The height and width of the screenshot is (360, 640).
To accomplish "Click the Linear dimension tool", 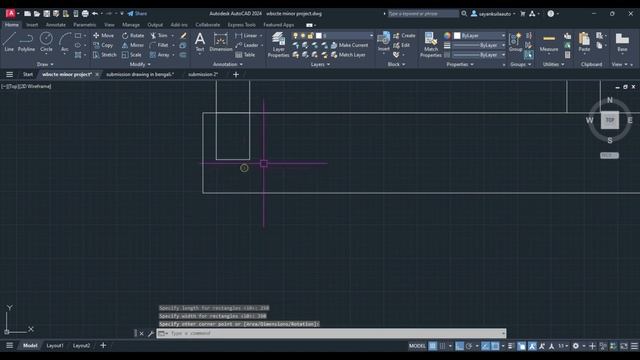I will click(246, 36).
